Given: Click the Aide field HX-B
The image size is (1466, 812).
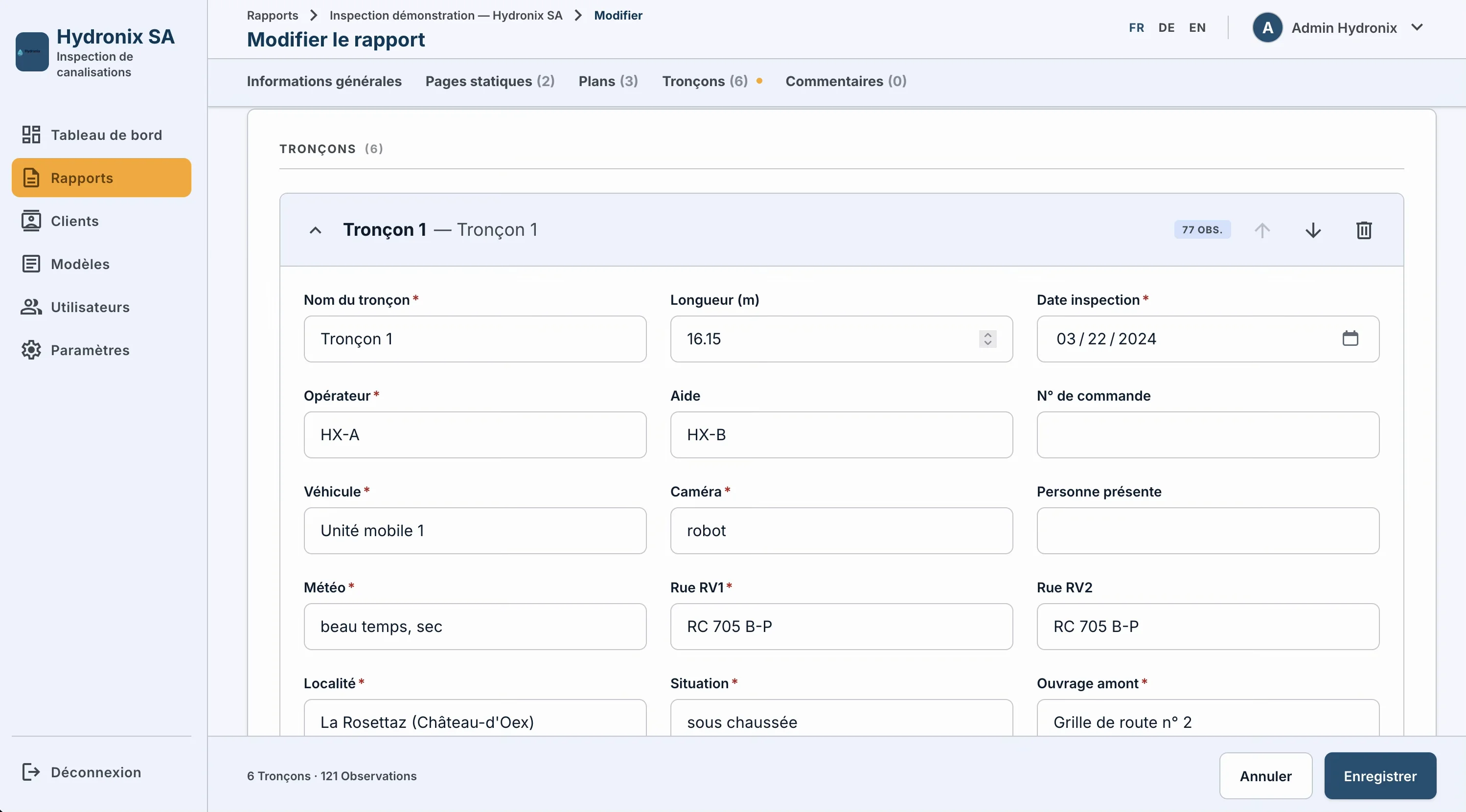Looking at the screenshot, I should 842,435.
